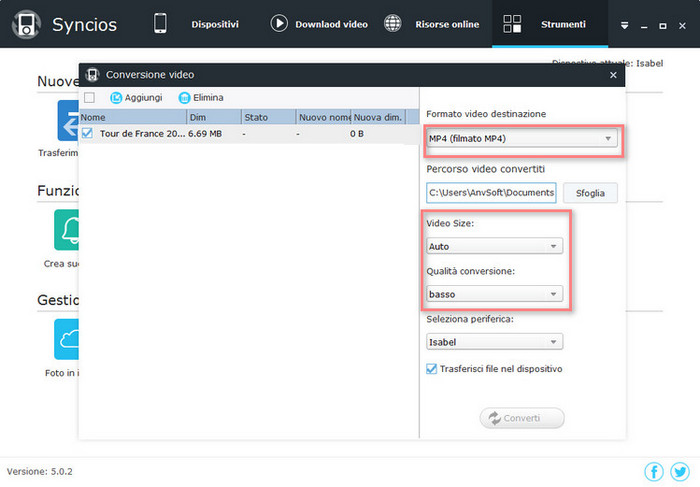The height and width of the screenshot is (487, 700).
Task: Open the Formato video destinazione dropdown
Action: pos(521,138)
